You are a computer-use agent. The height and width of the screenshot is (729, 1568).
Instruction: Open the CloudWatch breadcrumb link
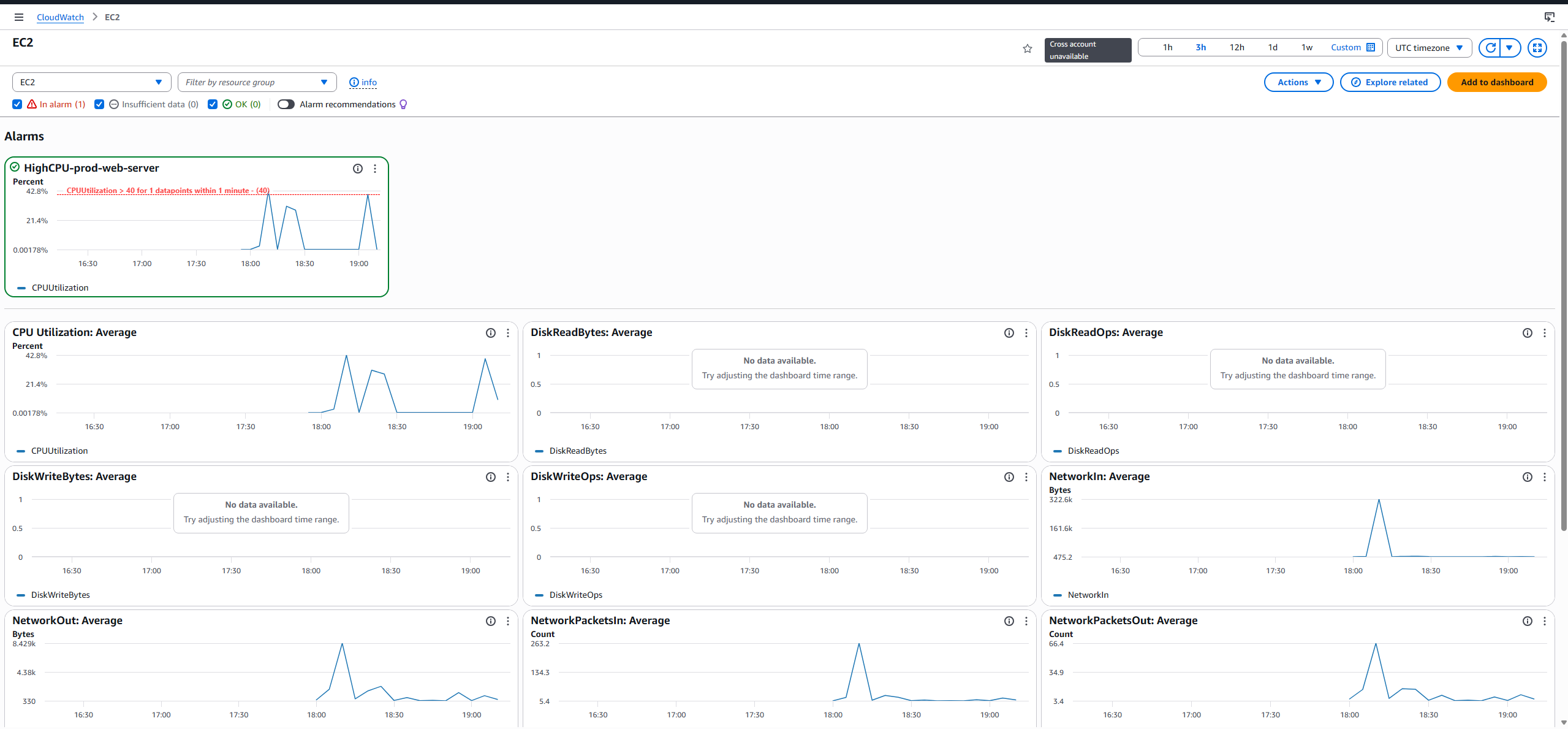[60, 17]
